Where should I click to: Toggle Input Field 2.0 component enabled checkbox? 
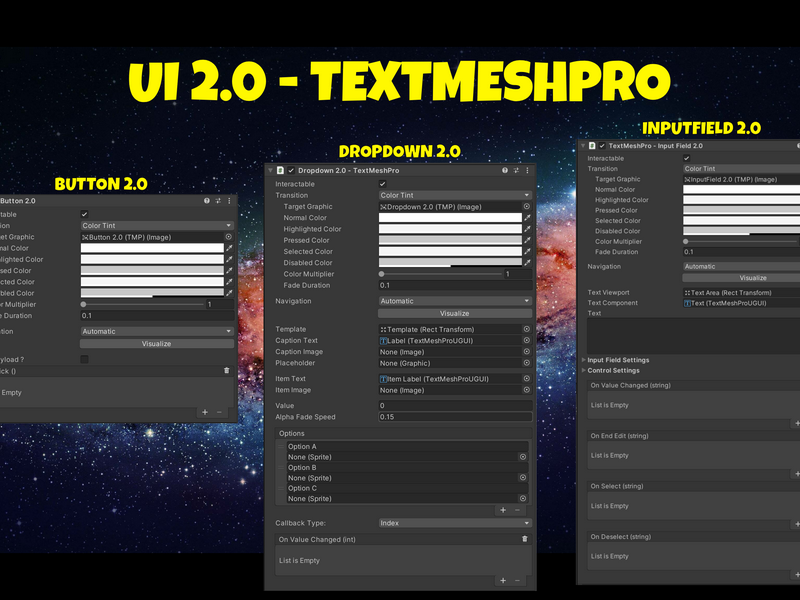pos(603,146)
